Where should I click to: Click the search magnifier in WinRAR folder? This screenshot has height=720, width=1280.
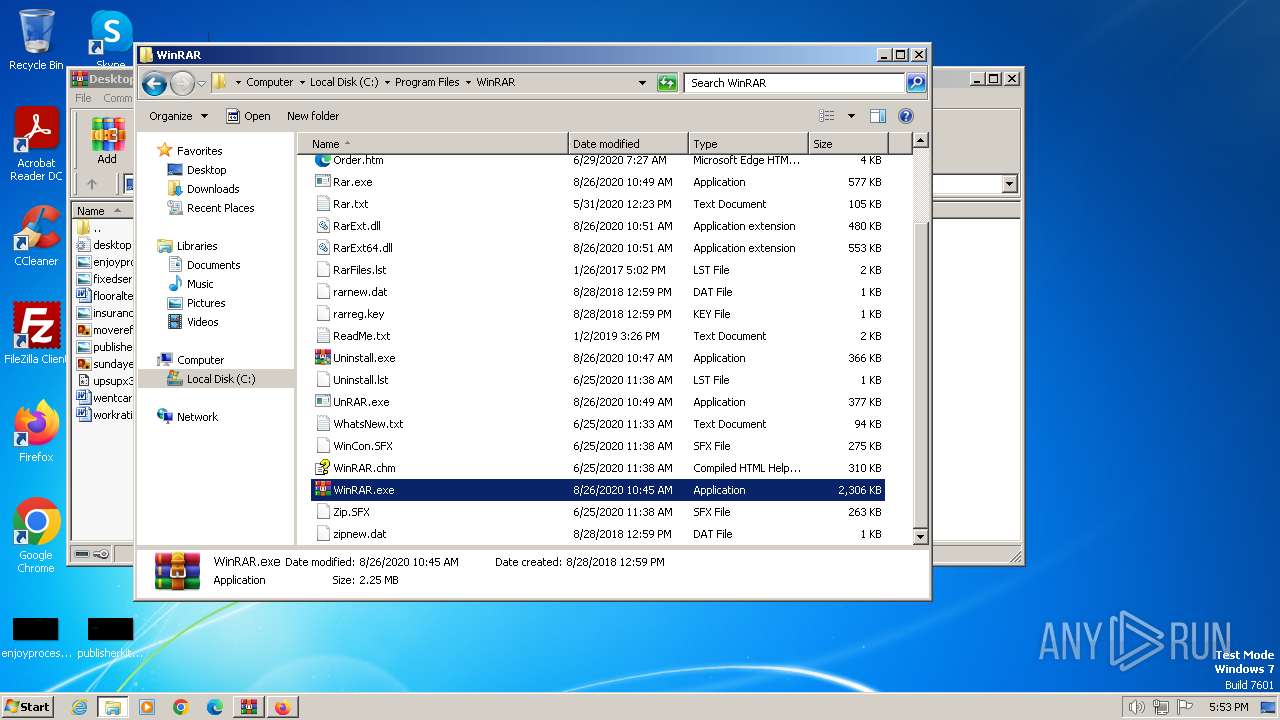coord(916,83)
